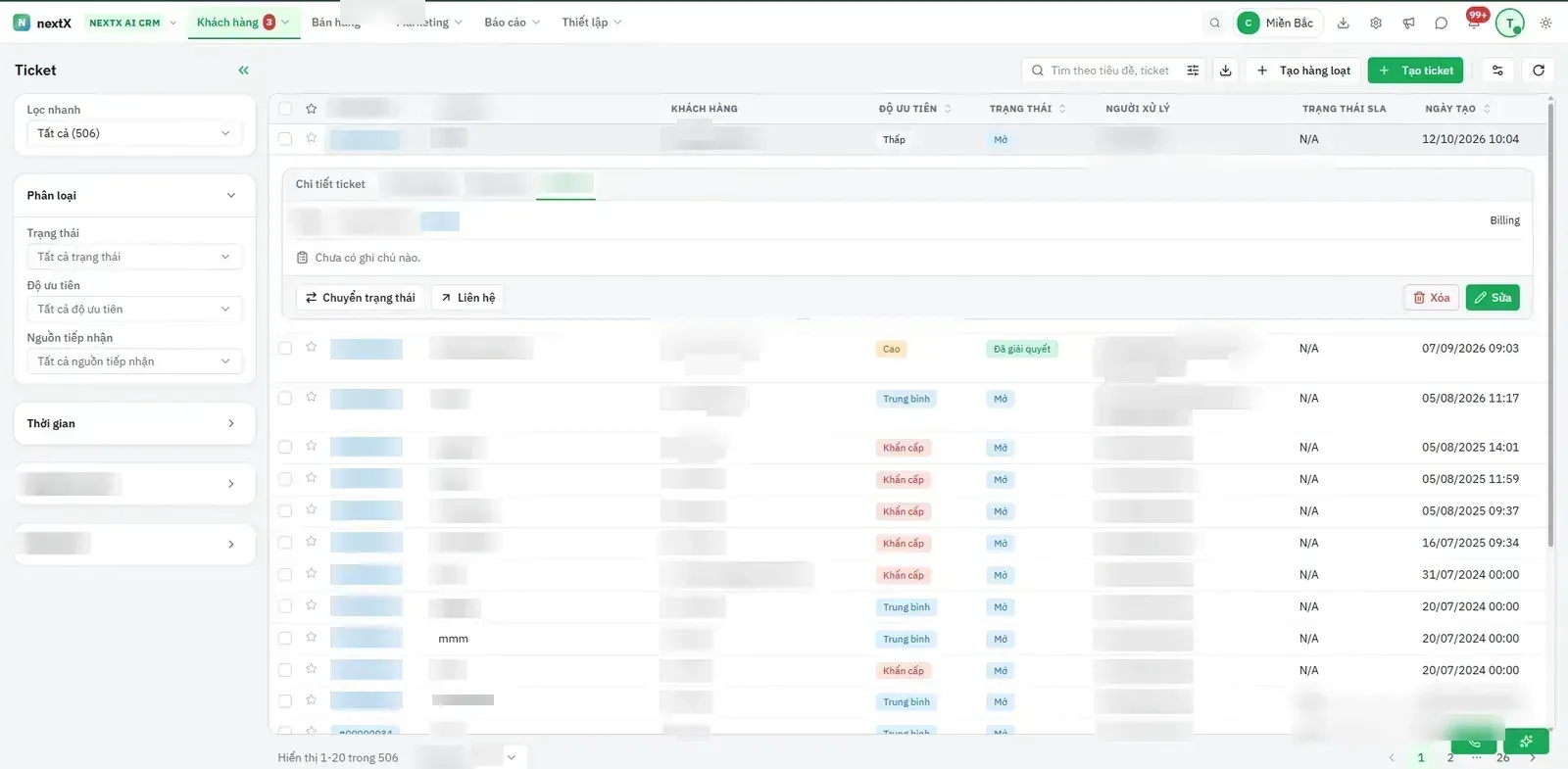Collapse the 'Phân loại' section
Viewport: 1568px width, 769px height.
point(134,196)
